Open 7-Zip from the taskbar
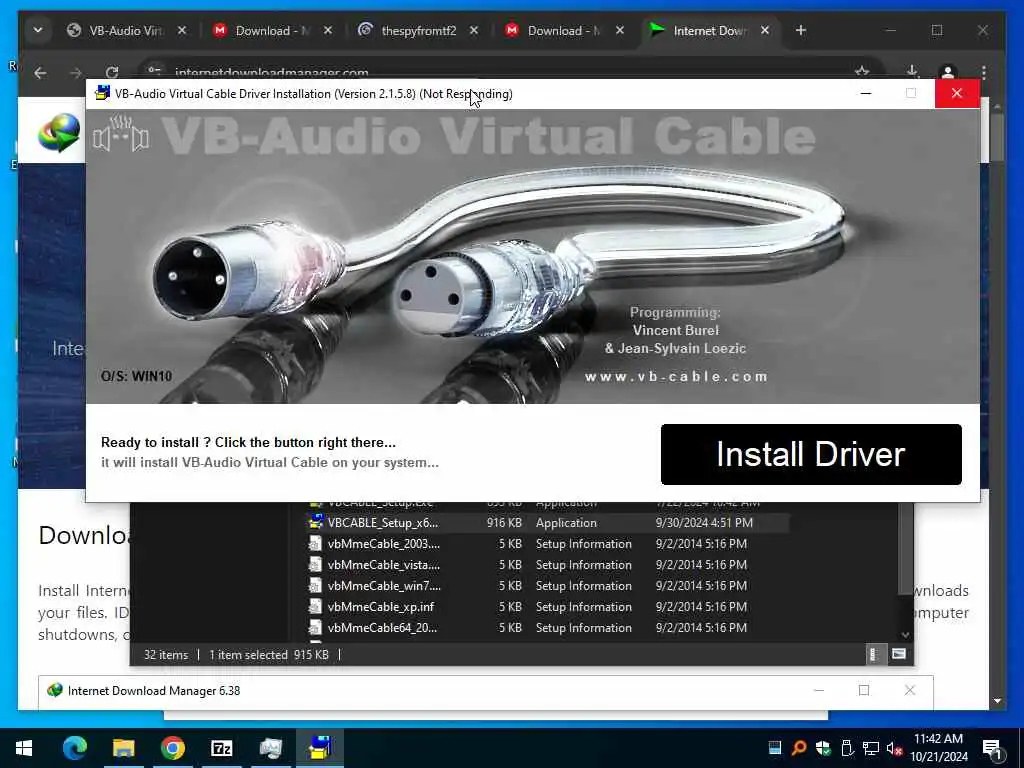This screenshot has height=768, width=1024. tap(221, 748)
